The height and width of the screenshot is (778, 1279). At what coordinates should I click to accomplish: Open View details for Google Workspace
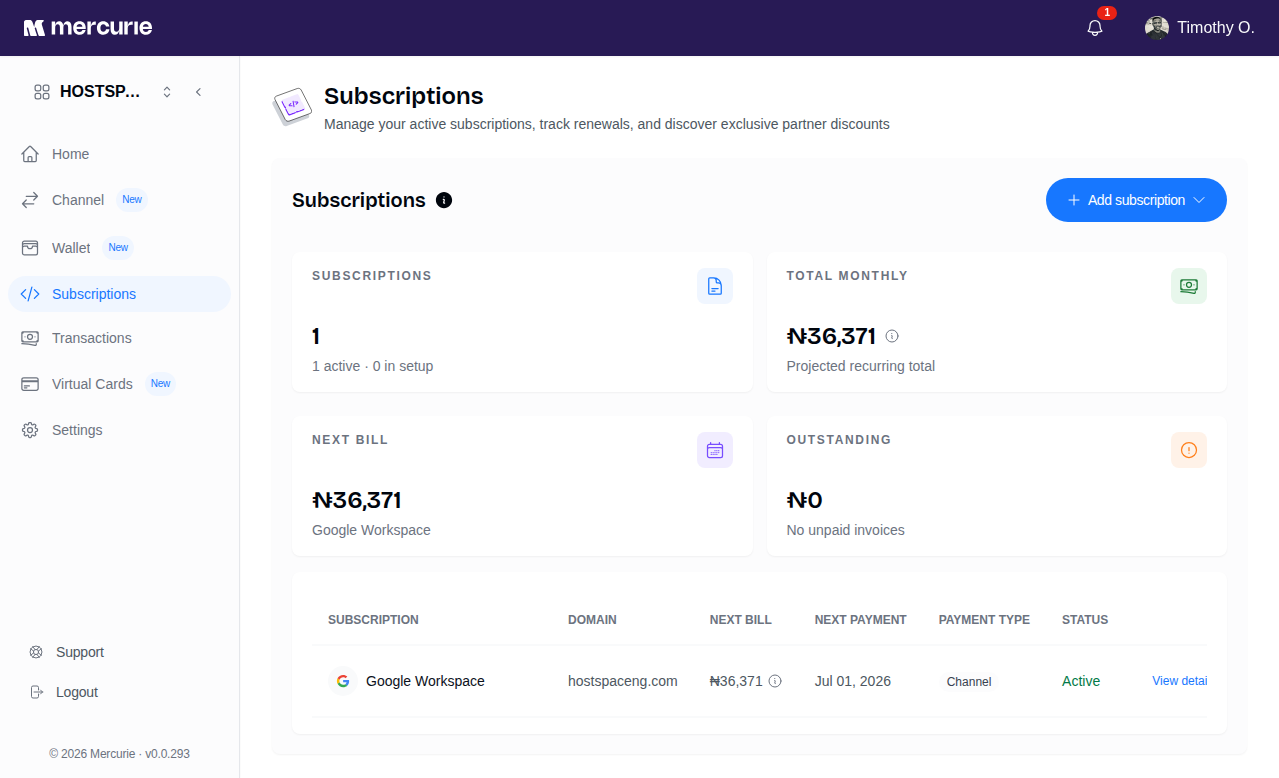pyautogui.click(x=1180, y=681)
